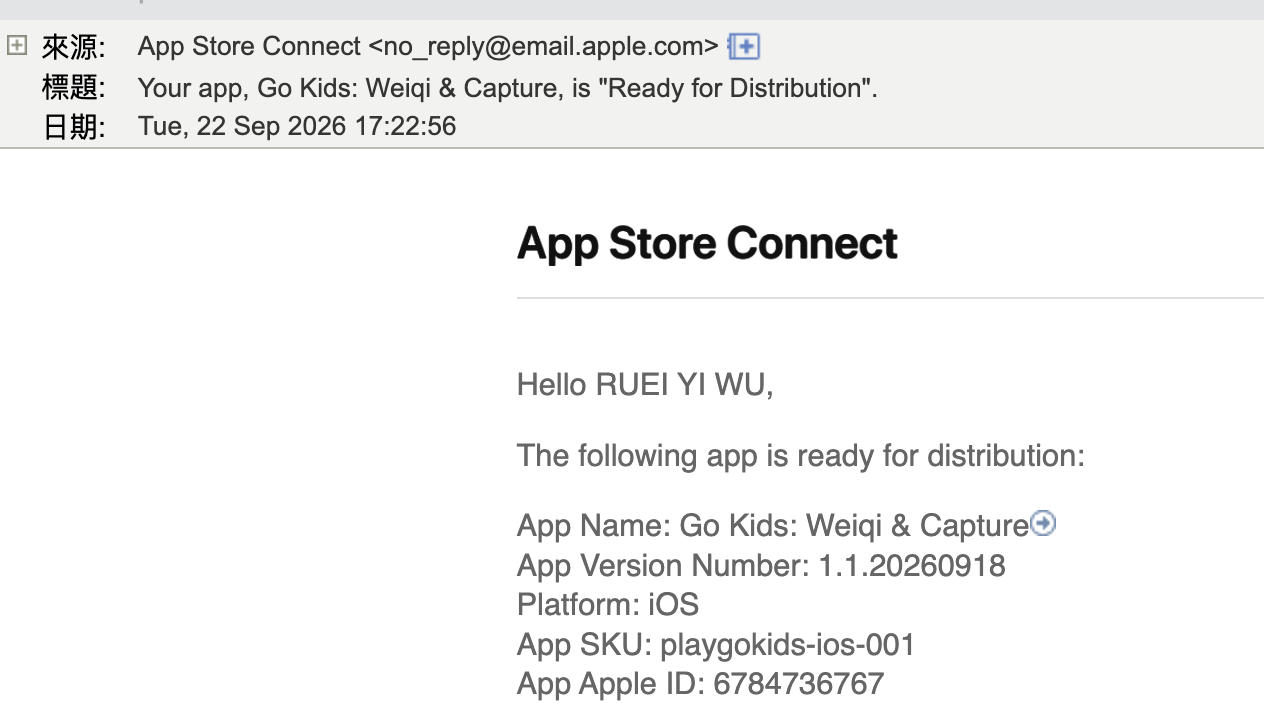The image size is (1264, 714).
Task: Select the greeting Hello RUEI YI WU
Action: 645,384
